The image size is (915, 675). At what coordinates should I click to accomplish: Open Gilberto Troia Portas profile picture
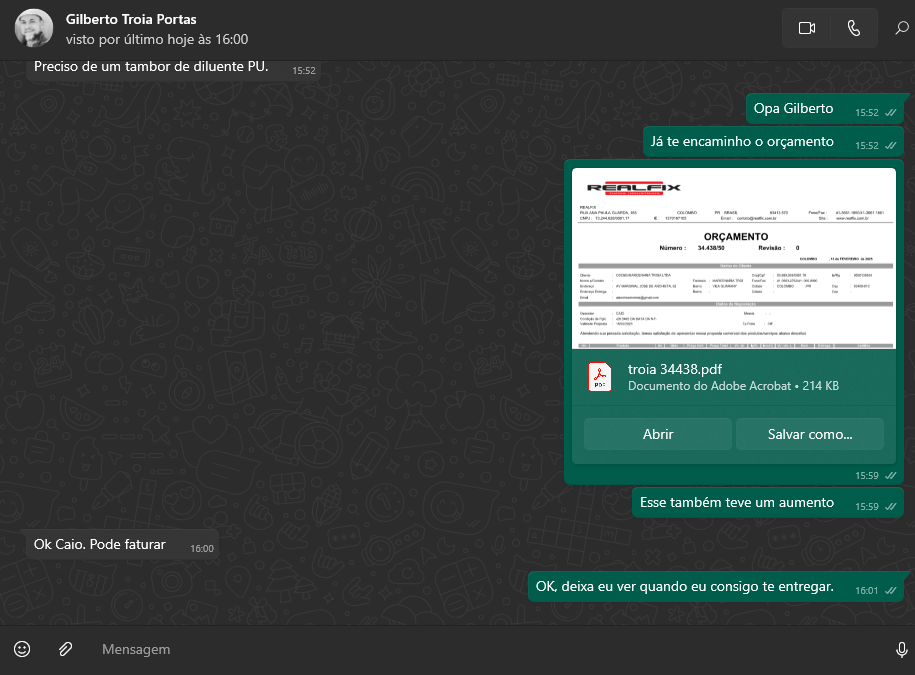[34, 28]
